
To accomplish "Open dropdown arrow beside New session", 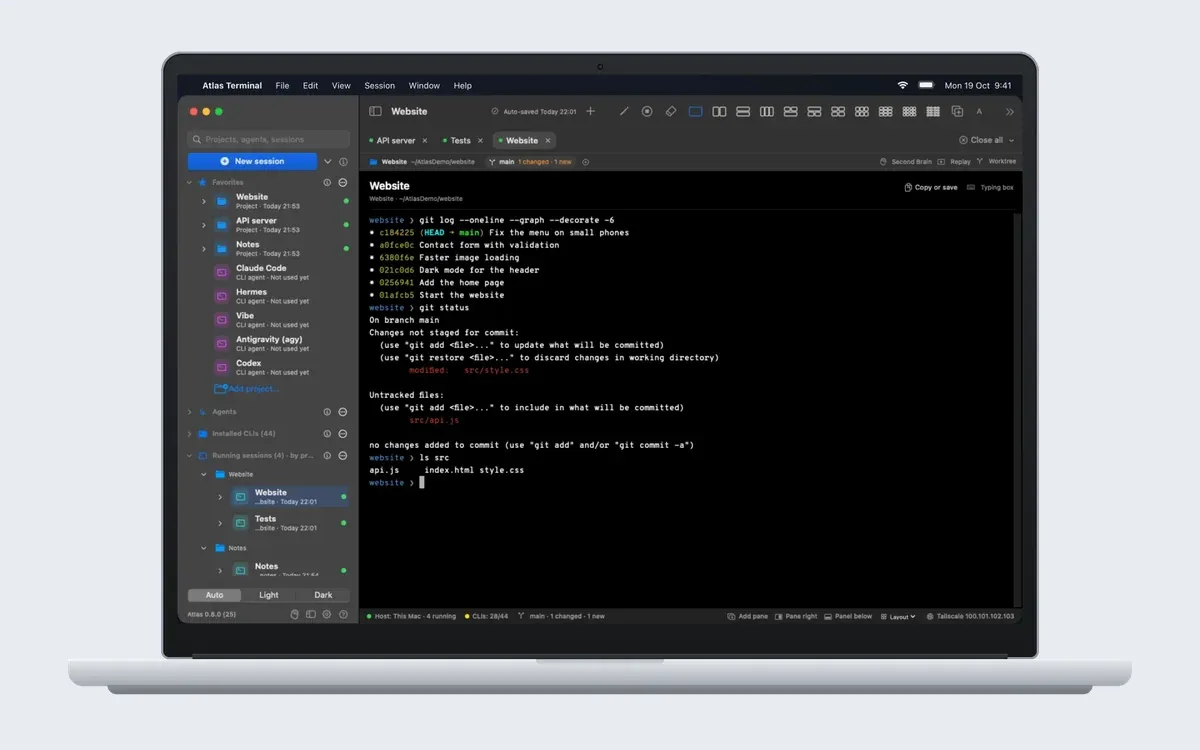I will pos(327,161).
